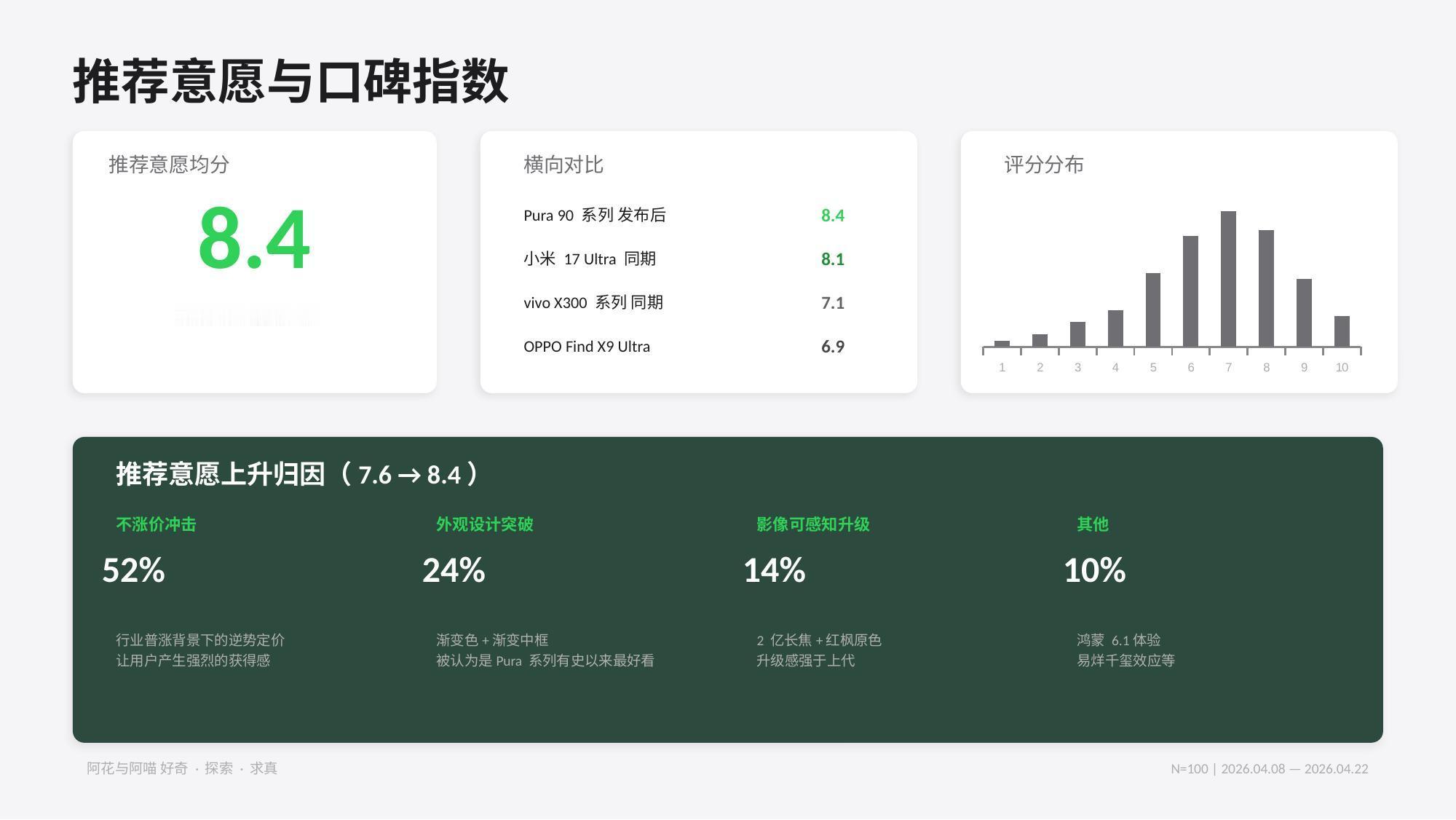Click the tallest bar at score 7
Viewport: 1456px width, 820px height.
(1228, 279)
